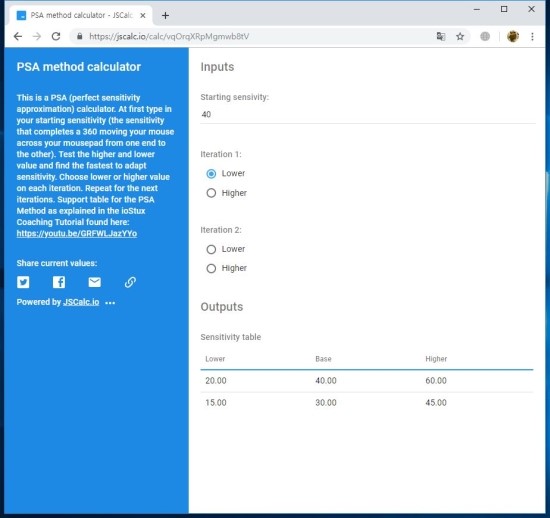Open the three-dots menu beside JSCalc.io
The width and height of the screenshot is (550, 518).
click(x=110, y=303)
